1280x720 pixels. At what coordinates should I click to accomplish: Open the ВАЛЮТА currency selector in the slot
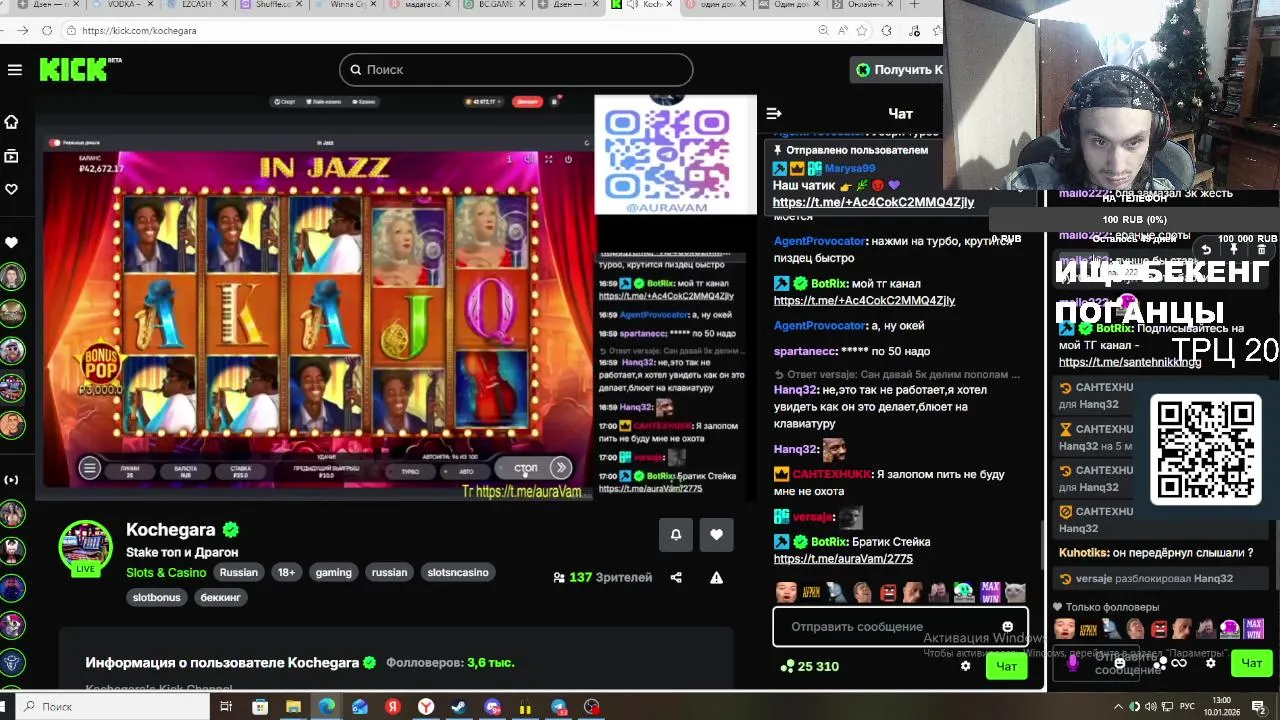coord(185,471)
